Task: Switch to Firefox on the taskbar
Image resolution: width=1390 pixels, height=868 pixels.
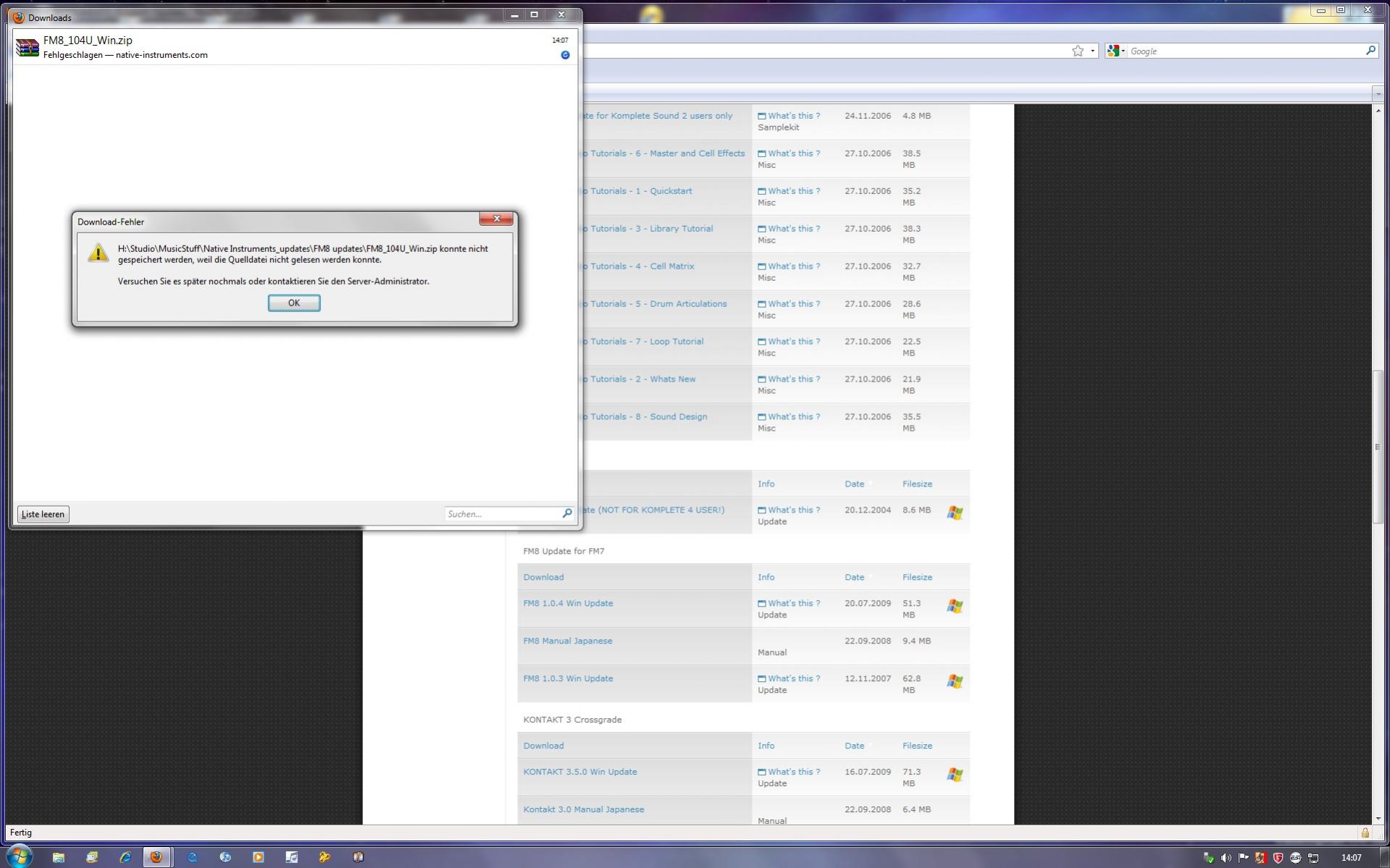Action: (x=156, y=857)
